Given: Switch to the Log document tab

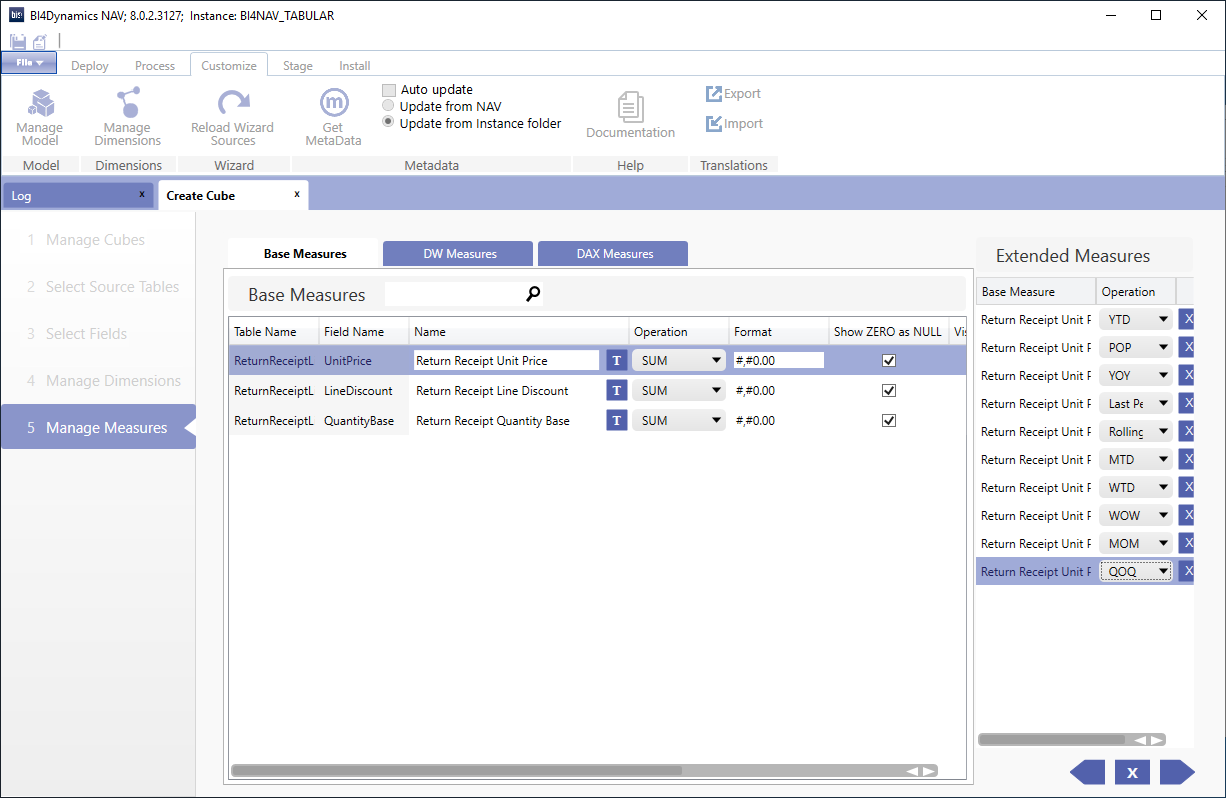Looking at the screenshot, I should [x=78, y=196].
